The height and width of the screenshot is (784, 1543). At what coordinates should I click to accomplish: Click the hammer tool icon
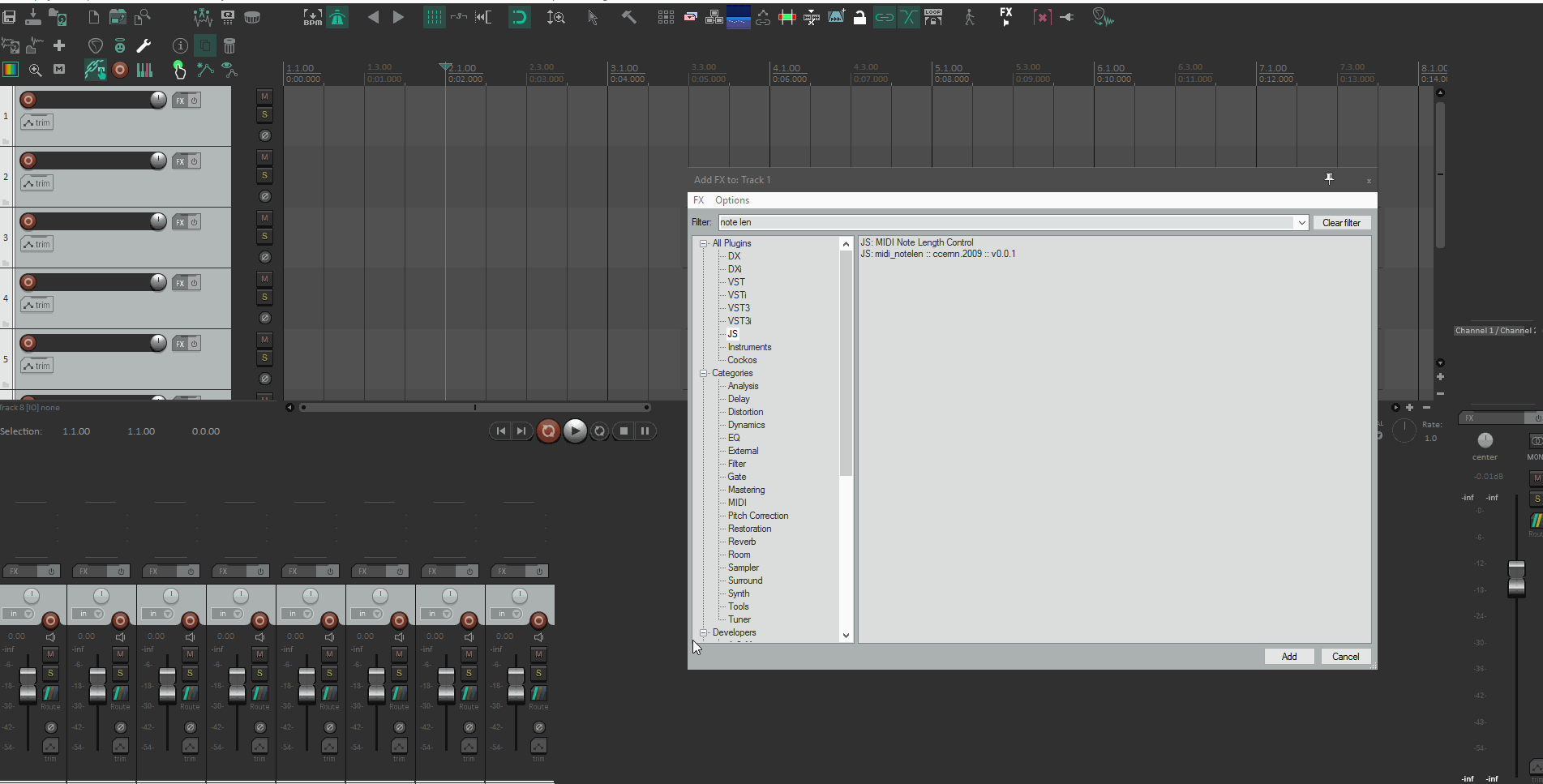tap(629, 17)
